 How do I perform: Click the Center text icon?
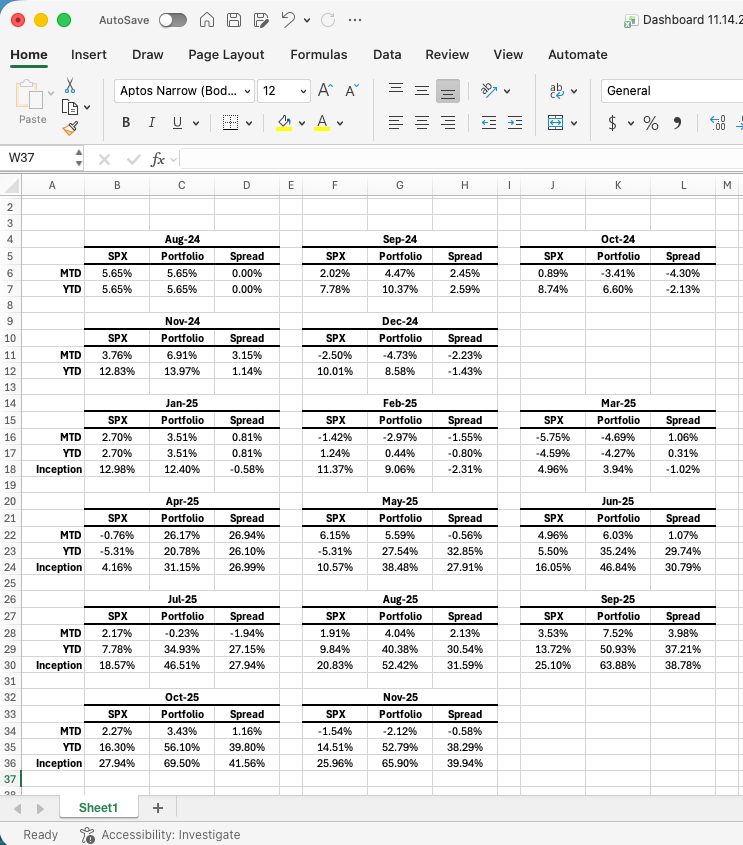coord(422,123)
